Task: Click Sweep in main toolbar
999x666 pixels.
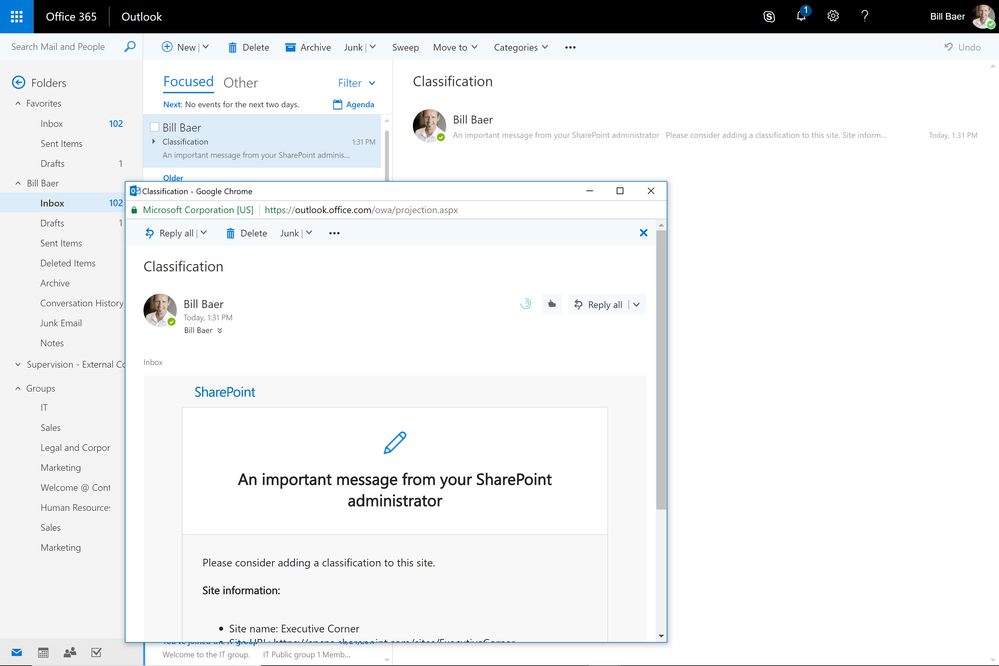Action: (x=405, y=47)
